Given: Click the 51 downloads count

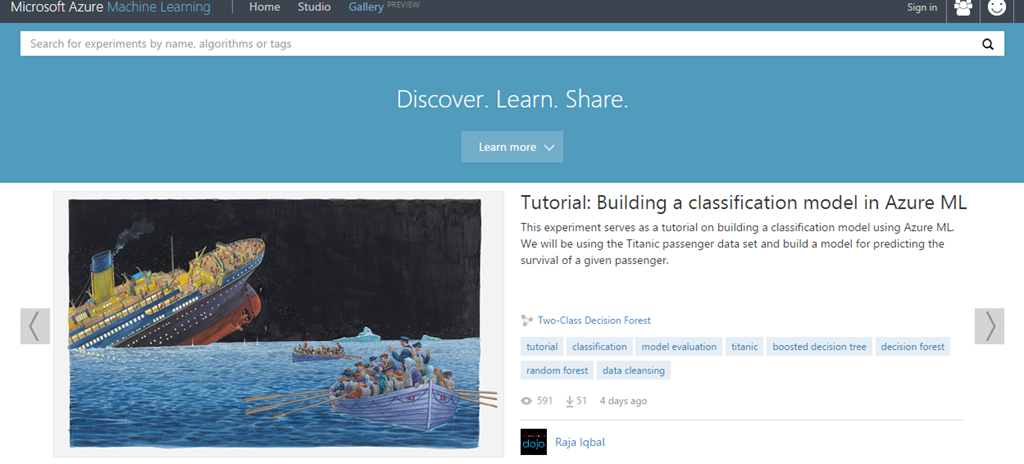Looking at the screenshot, I should click(x=581, y=401).
